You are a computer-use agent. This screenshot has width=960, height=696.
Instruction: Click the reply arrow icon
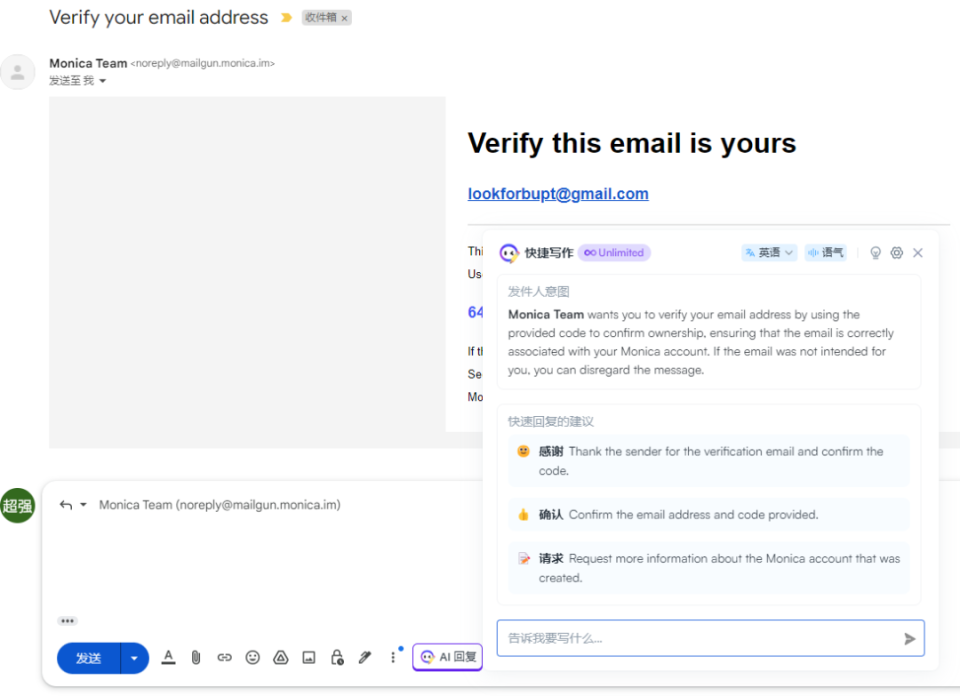pos(66,505)
